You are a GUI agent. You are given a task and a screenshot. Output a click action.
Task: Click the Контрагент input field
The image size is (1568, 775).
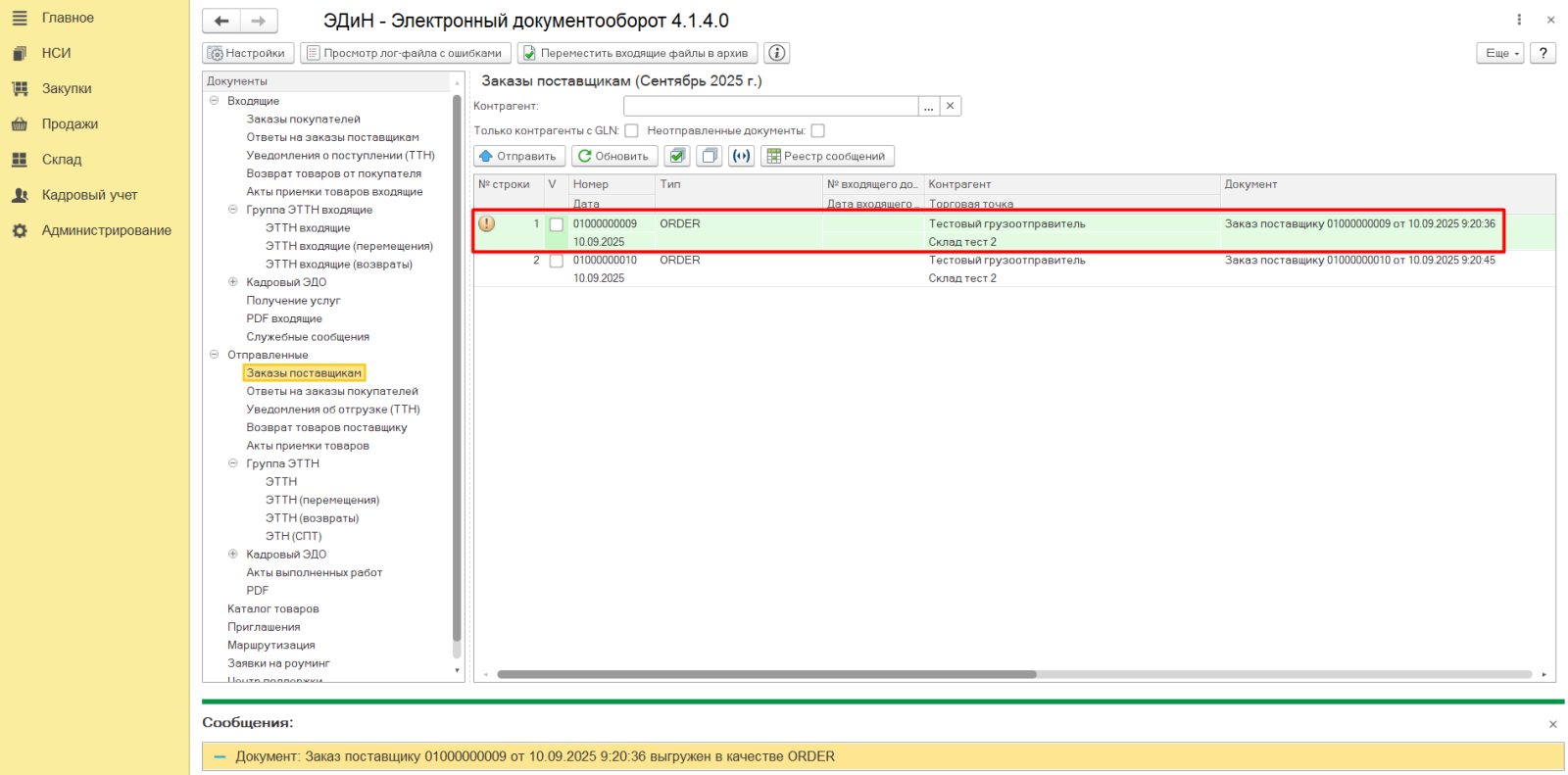click(770, 106)
